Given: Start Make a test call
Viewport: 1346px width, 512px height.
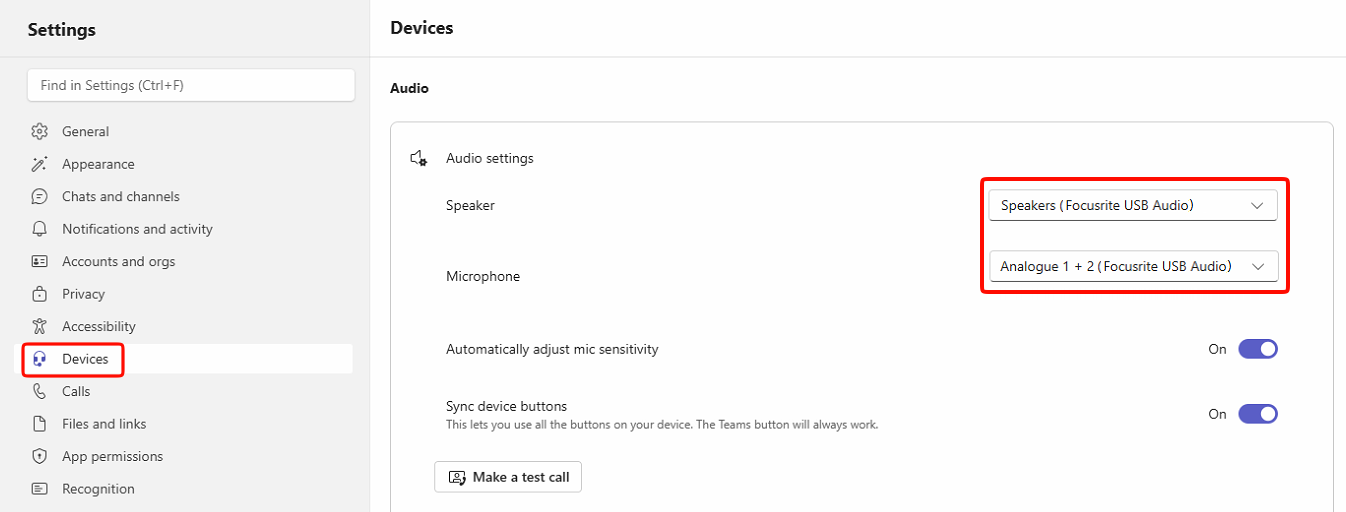Looking at the screenshot, I should pyautogui.click(x=508, y=477).
